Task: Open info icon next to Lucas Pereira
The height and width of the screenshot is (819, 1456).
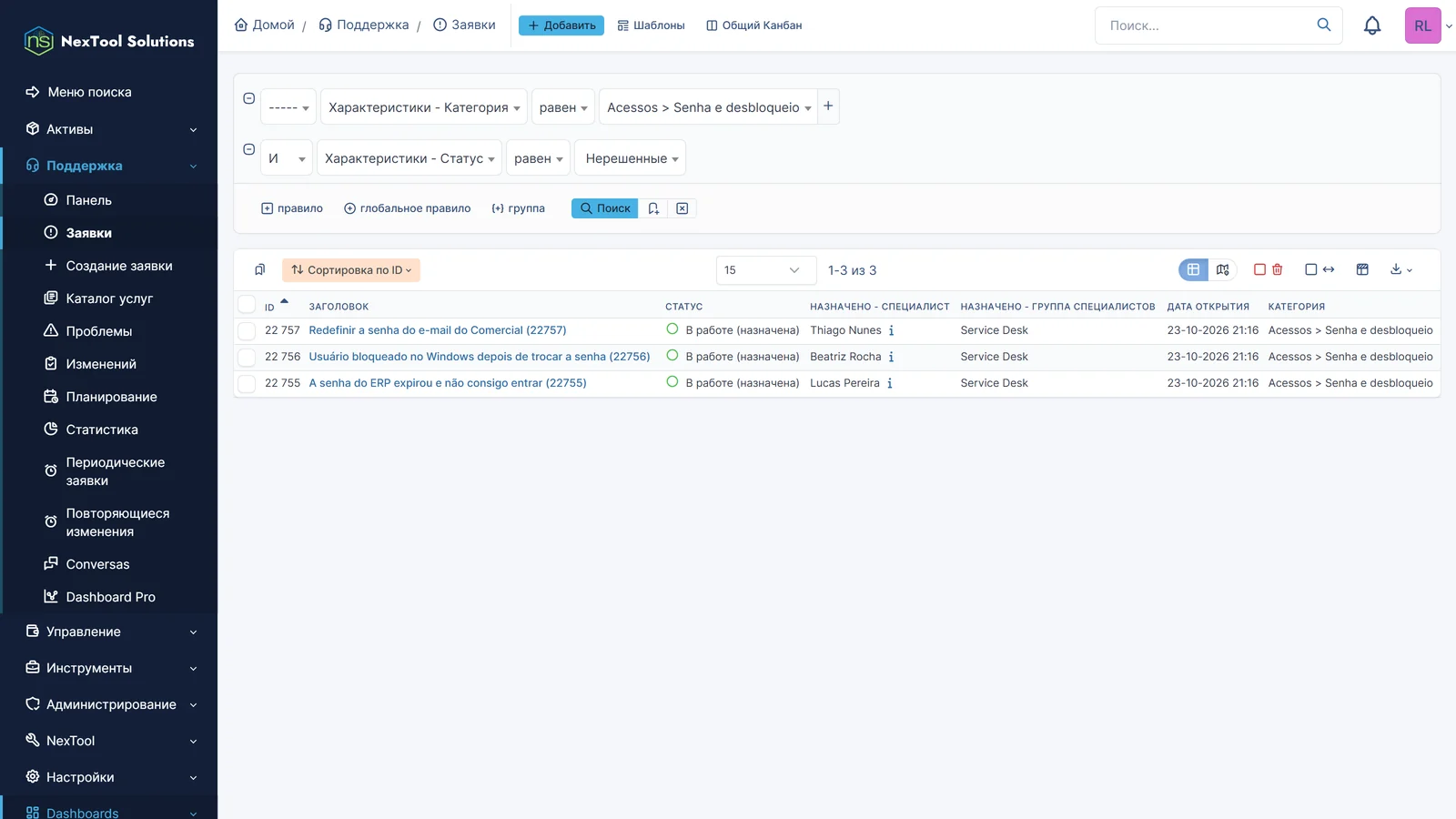Action: tap(889, 383)
